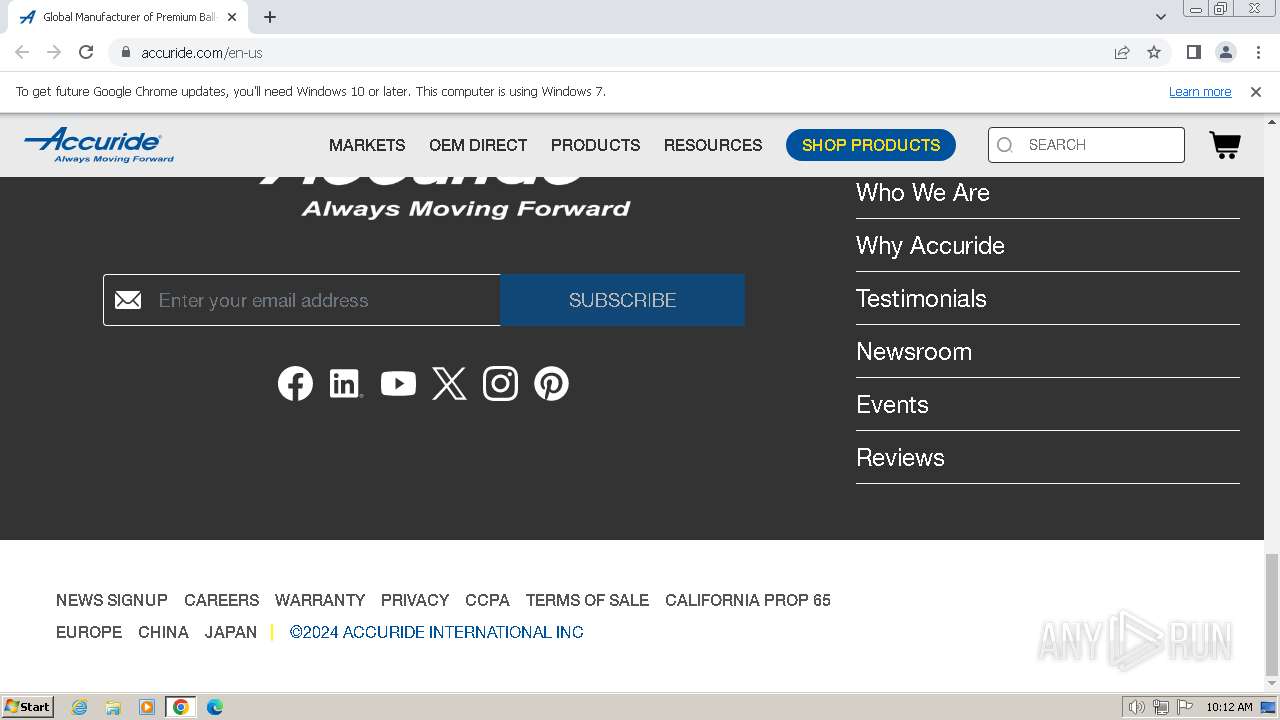Open the YouTube social icon
This screenshot has height=720, width=1280.
pyautogui.click(x=398, y=384)
